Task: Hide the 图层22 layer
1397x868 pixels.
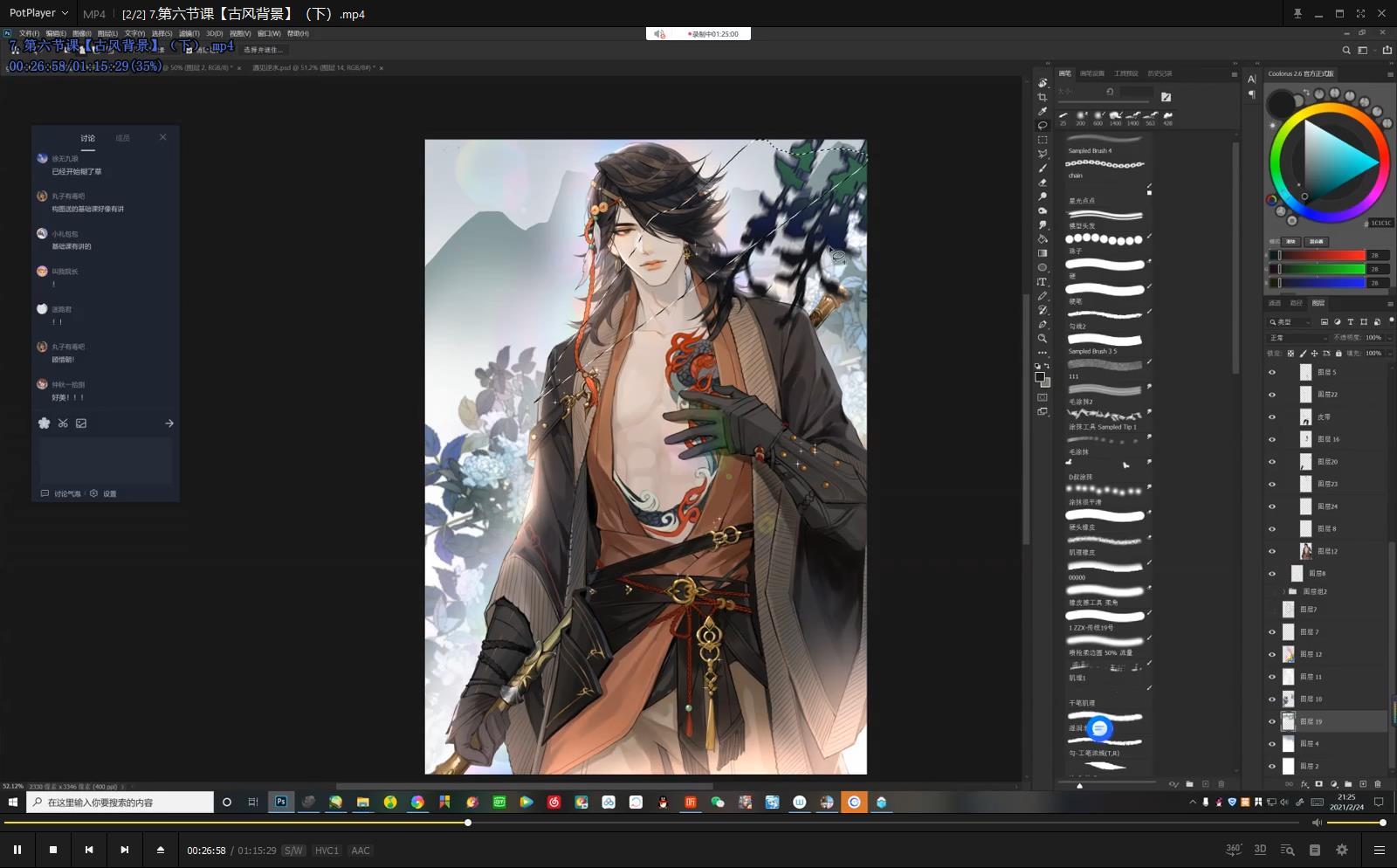Action: (x=1272, y=395)
